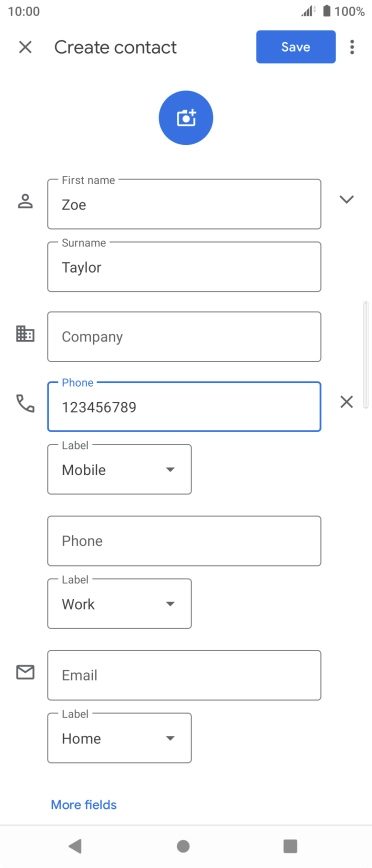
Task: Tap the company building icon
Action: point(25,334)
